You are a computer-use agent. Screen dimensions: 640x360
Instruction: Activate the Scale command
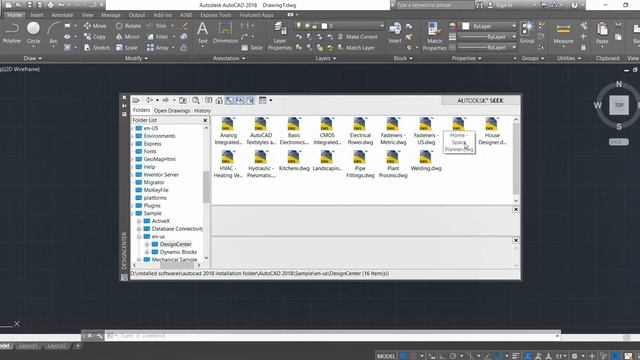coord(127,48)
